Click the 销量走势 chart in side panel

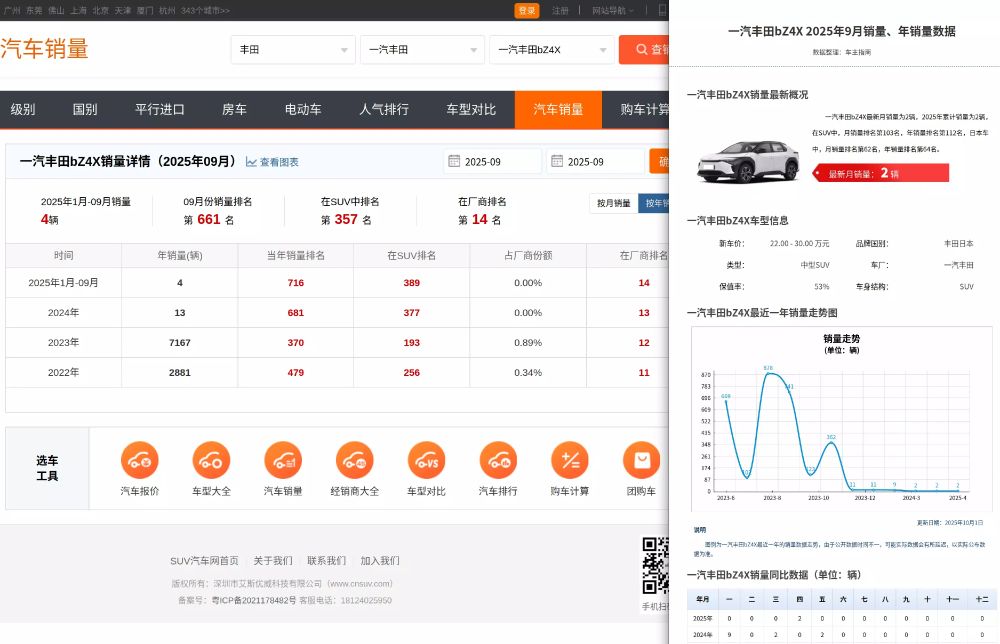(x=842, y=419)
